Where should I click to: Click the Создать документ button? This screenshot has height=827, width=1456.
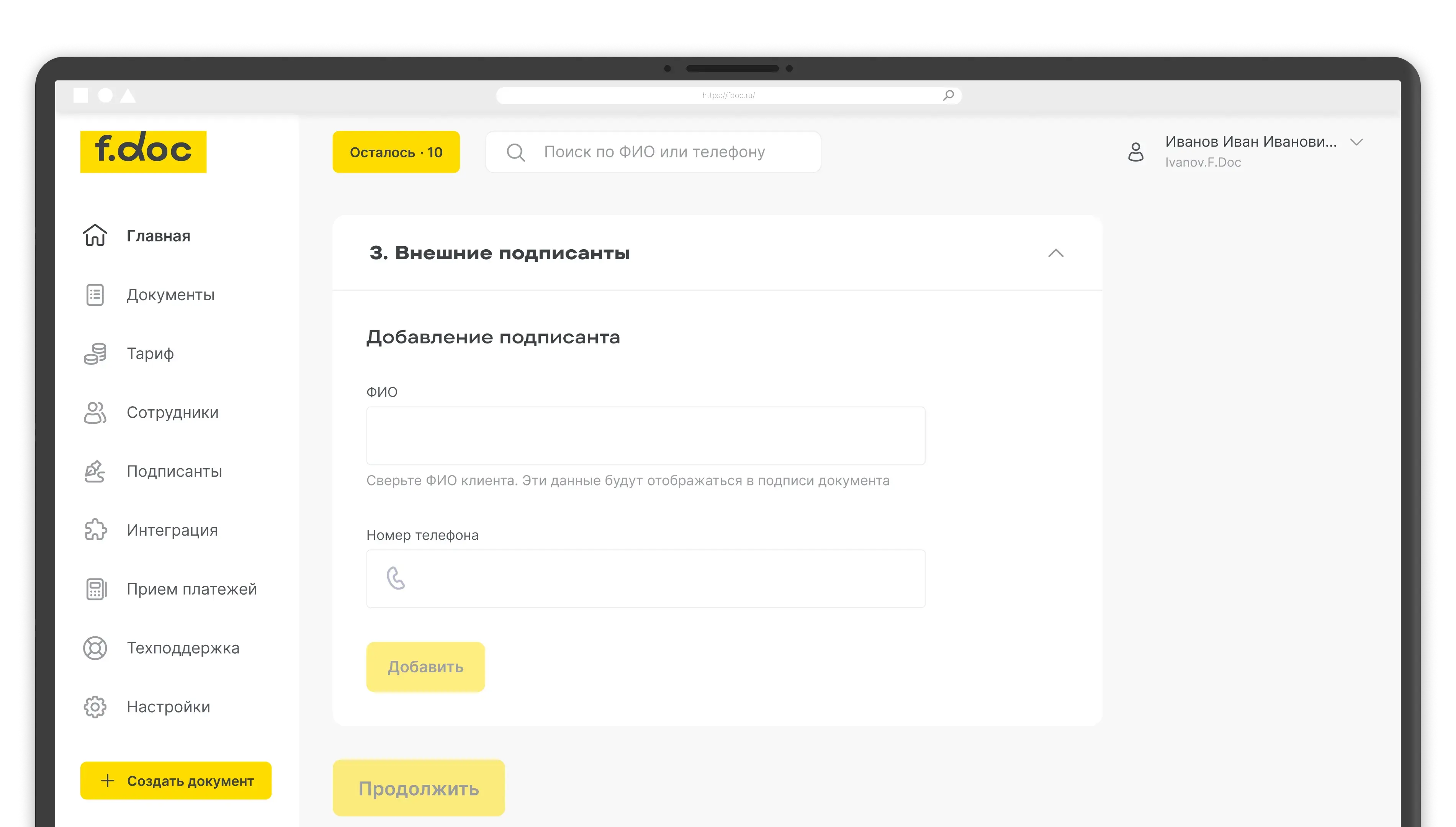176,780
